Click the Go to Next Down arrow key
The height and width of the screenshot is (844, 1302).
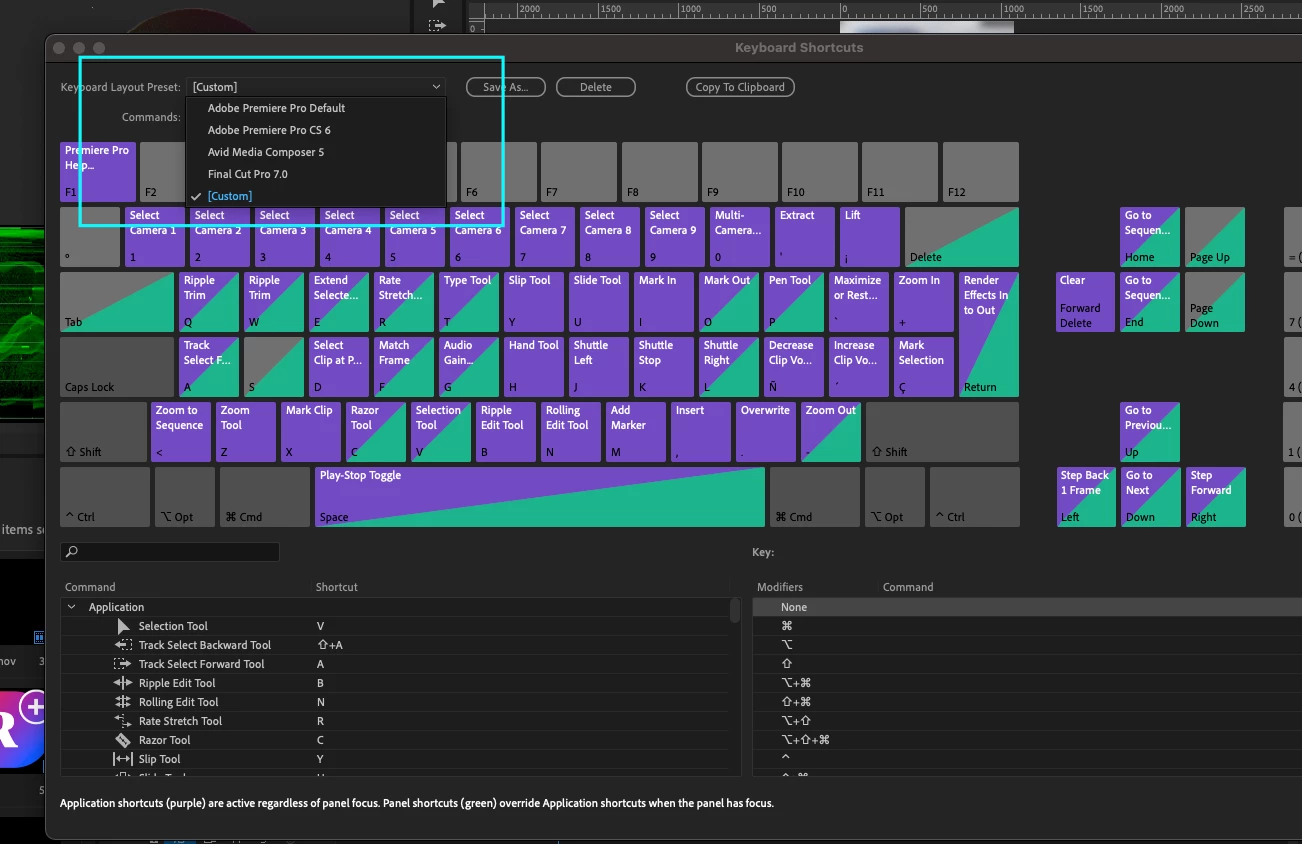1150,497
